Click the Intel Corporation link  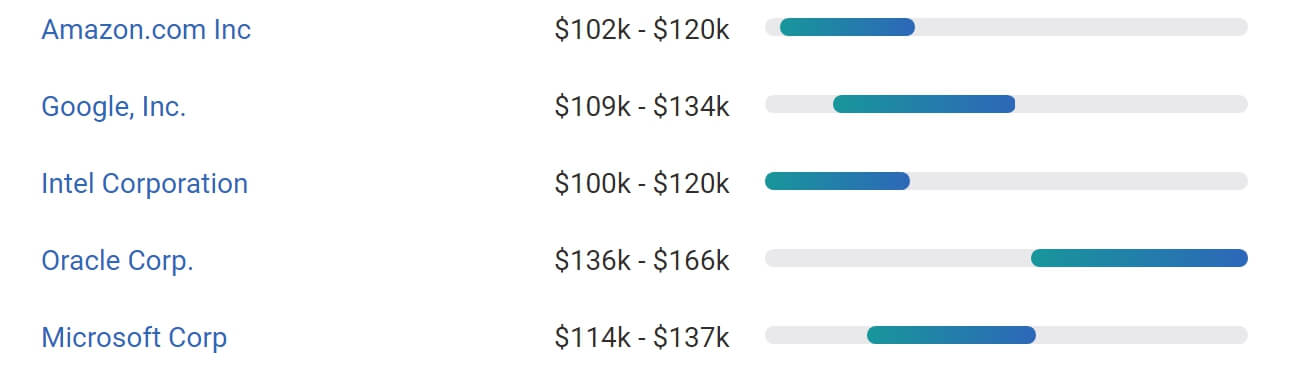coord(144,184)
